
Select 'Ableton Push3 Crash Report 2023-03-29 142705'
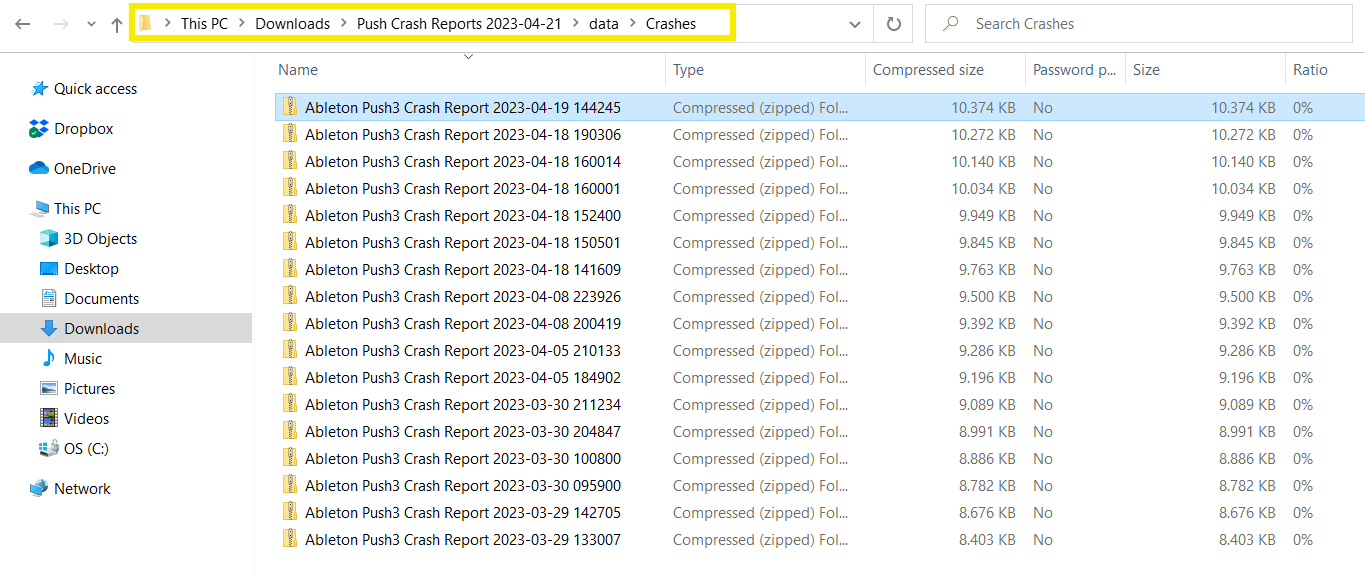point(463,513)
